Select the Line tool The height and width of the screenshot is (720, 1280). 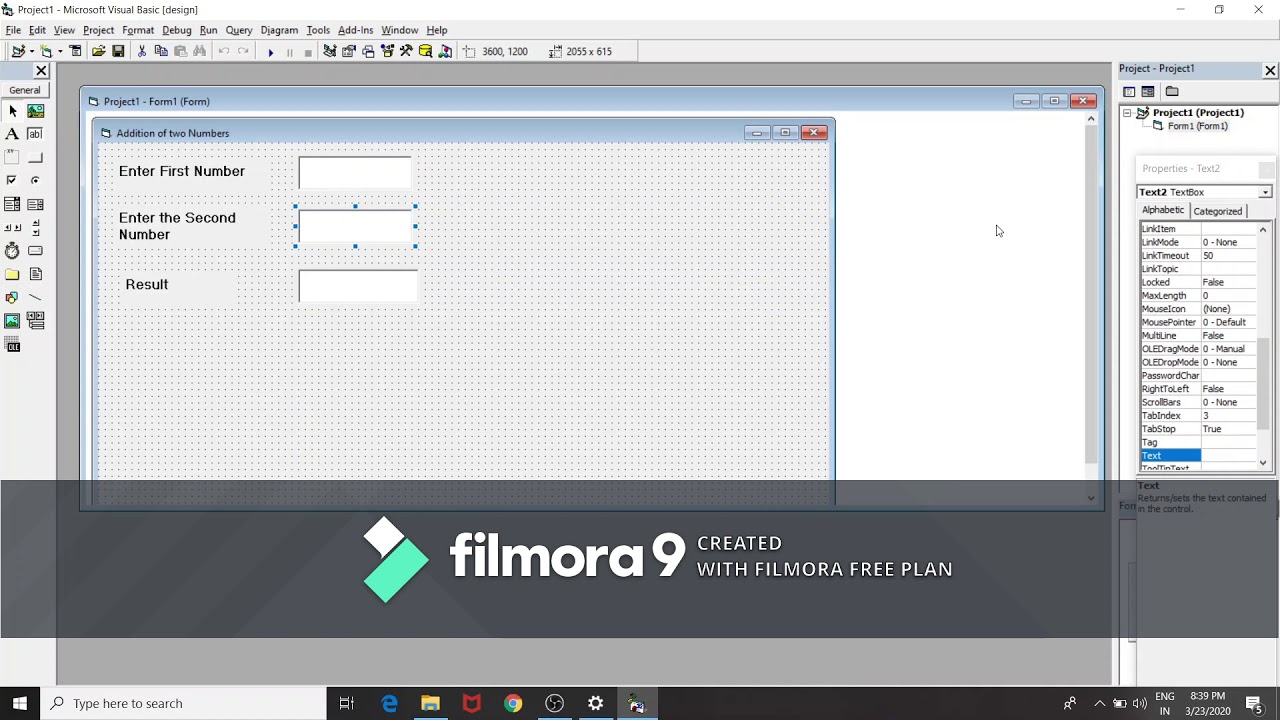pyautogui.click(x=35, y=297)
